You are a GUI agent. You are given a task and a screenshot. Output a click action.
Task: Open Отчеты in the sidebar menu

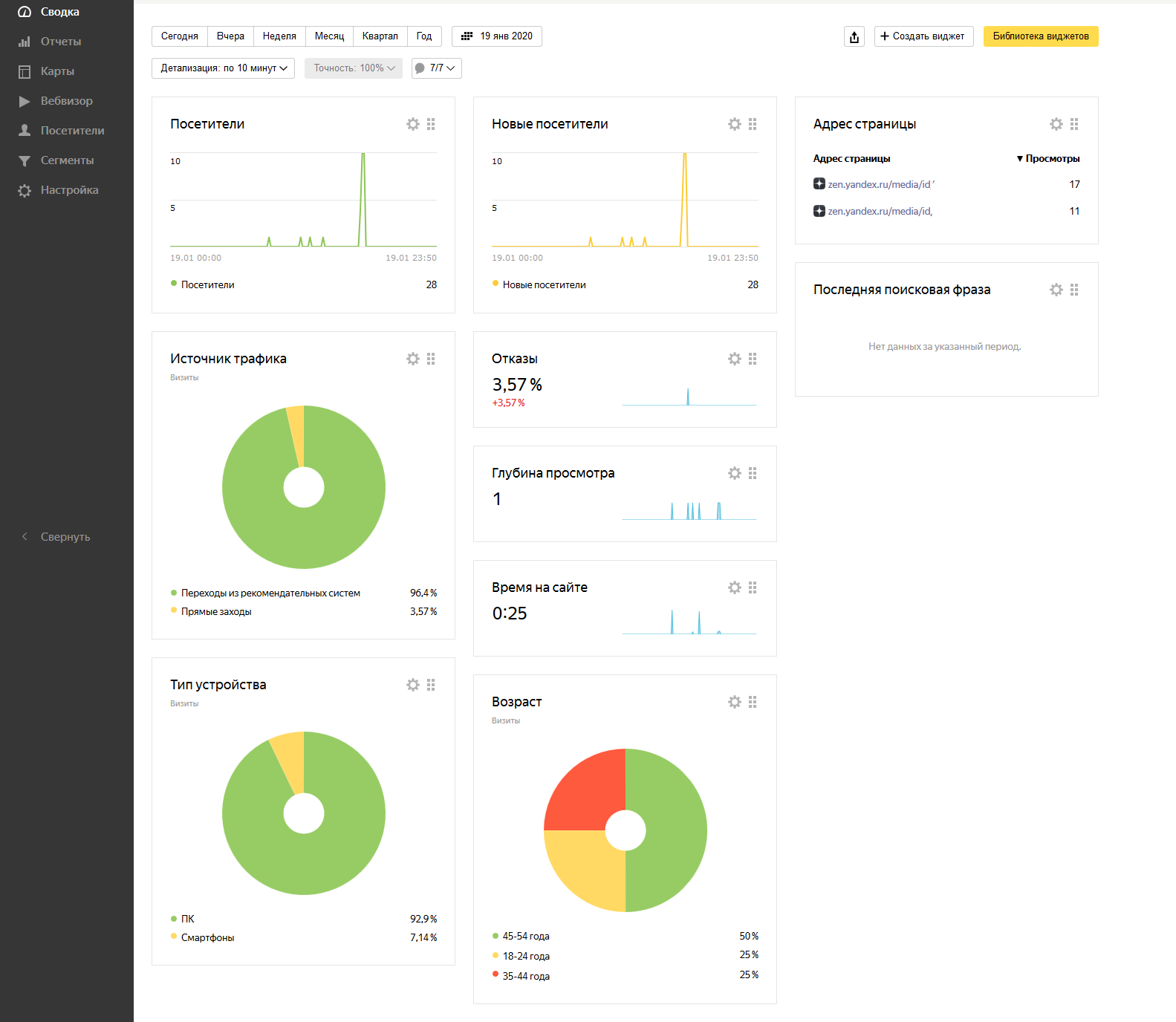(60, 42)
